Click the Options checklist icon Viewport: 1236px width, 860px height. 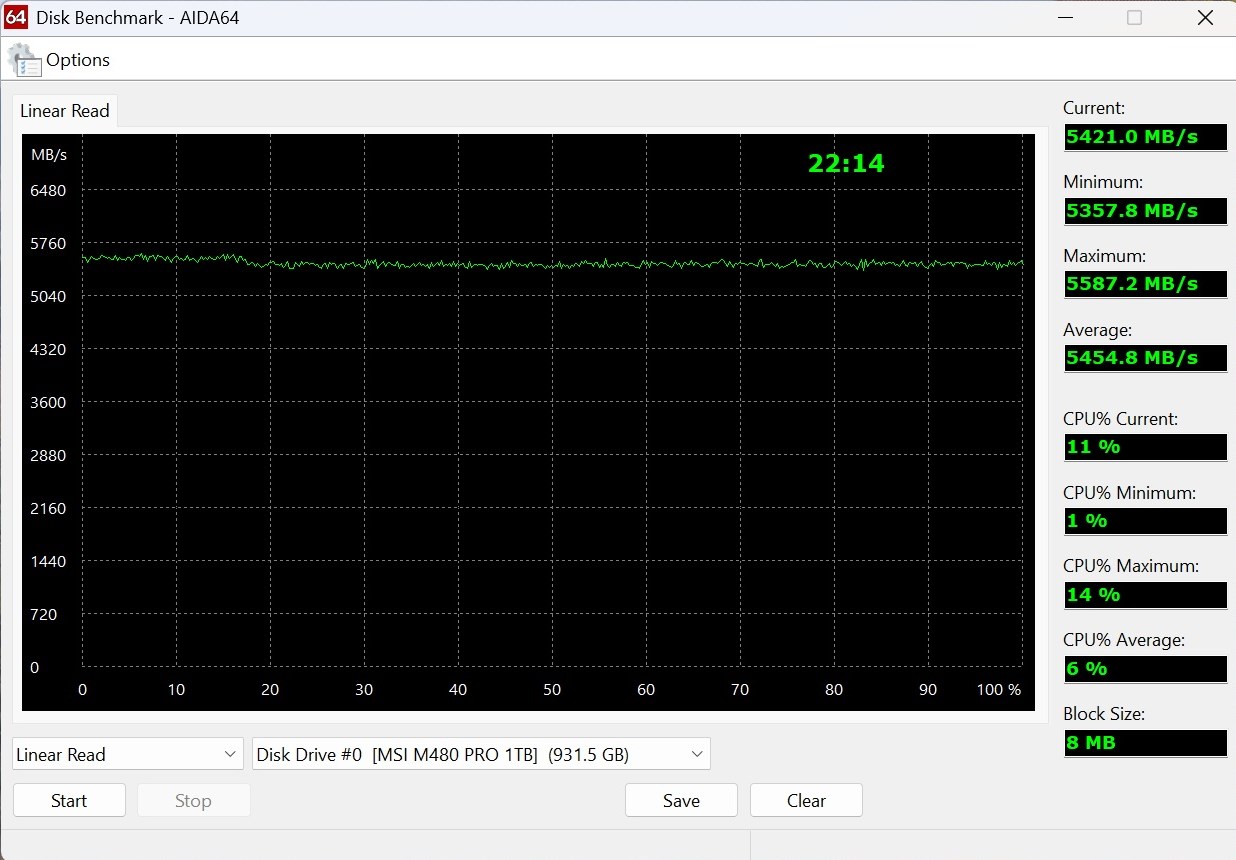point(24,60)
